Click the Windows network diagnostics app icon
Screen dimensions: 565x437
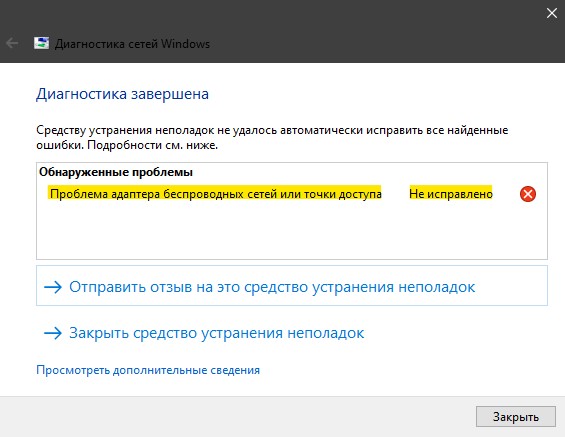pyautogui.click(x=41, y=43)
